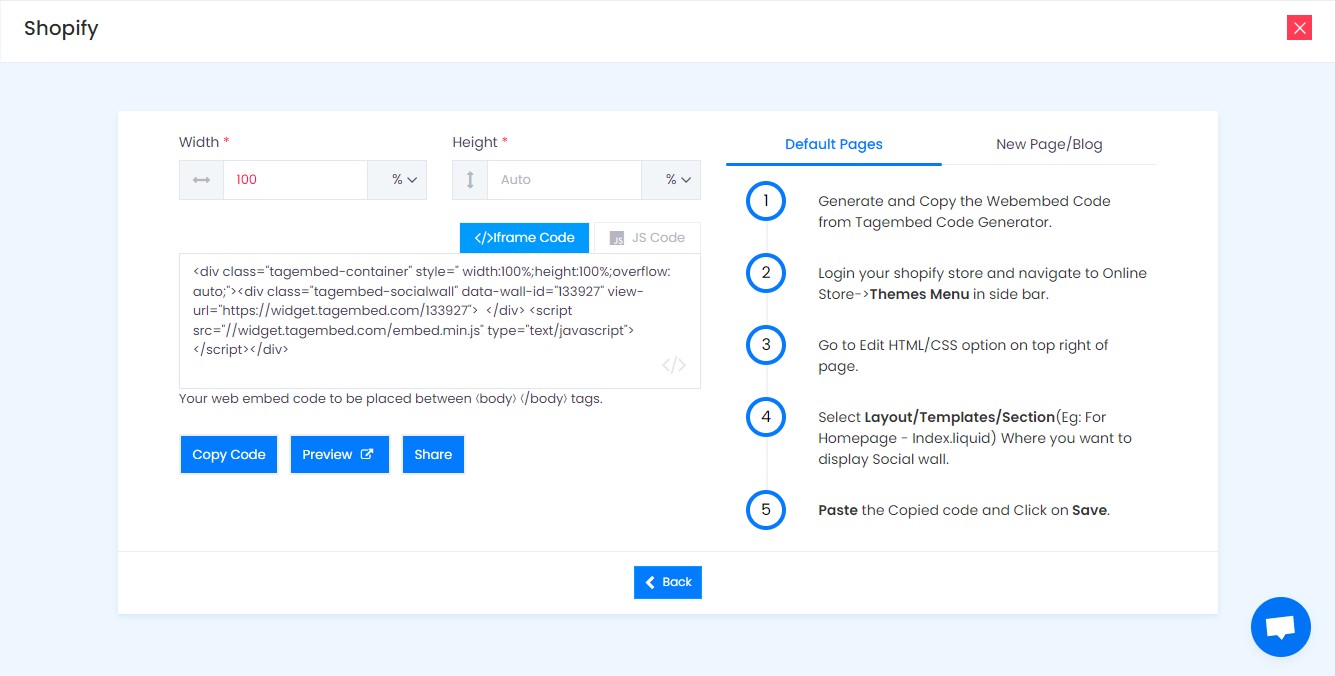1335x676 pixels.
Task: Click the horizontal width arrows icon
Action: point(201,180)
